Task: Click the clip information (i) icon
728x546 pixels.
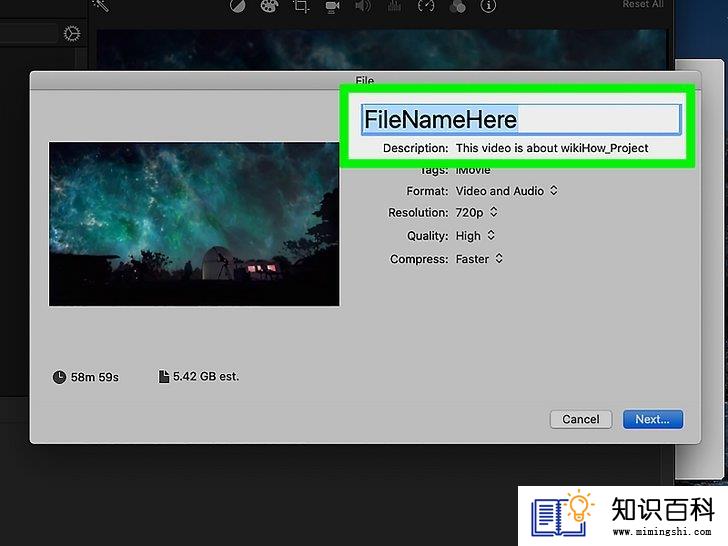Action: pyautogui.click(x=488, y=6)
